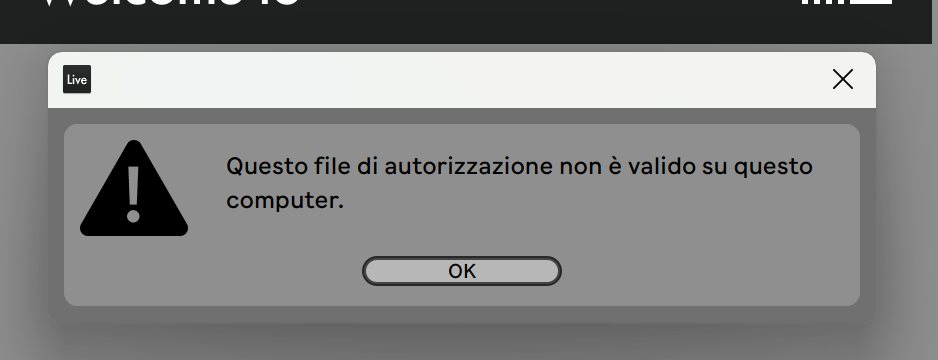
Task: Click the word 'di' in the message text
Action: coord(368,166)
